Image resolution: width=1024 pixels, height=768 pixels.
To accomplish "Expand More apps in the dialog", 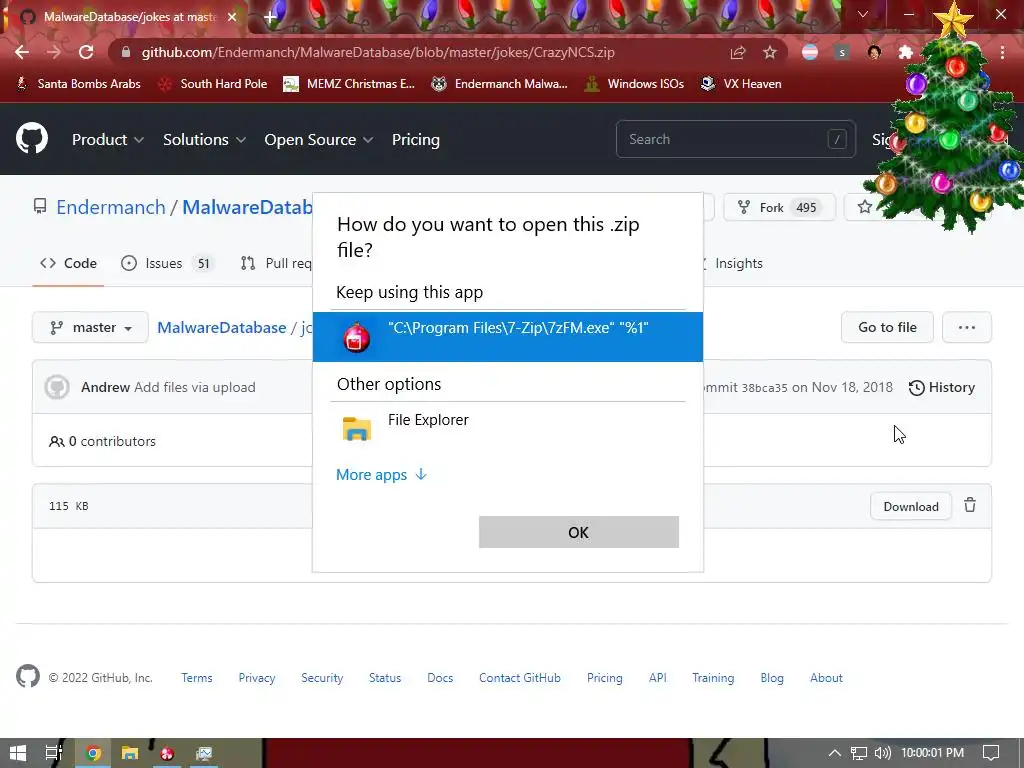I will click(381, 475).
